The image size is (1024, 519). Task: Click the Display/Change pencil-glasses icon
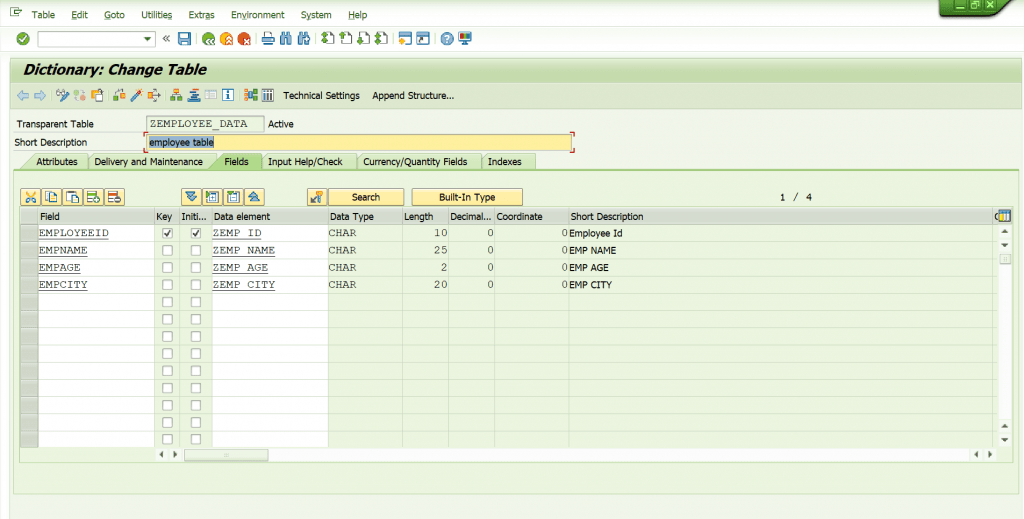pos(63,95)
